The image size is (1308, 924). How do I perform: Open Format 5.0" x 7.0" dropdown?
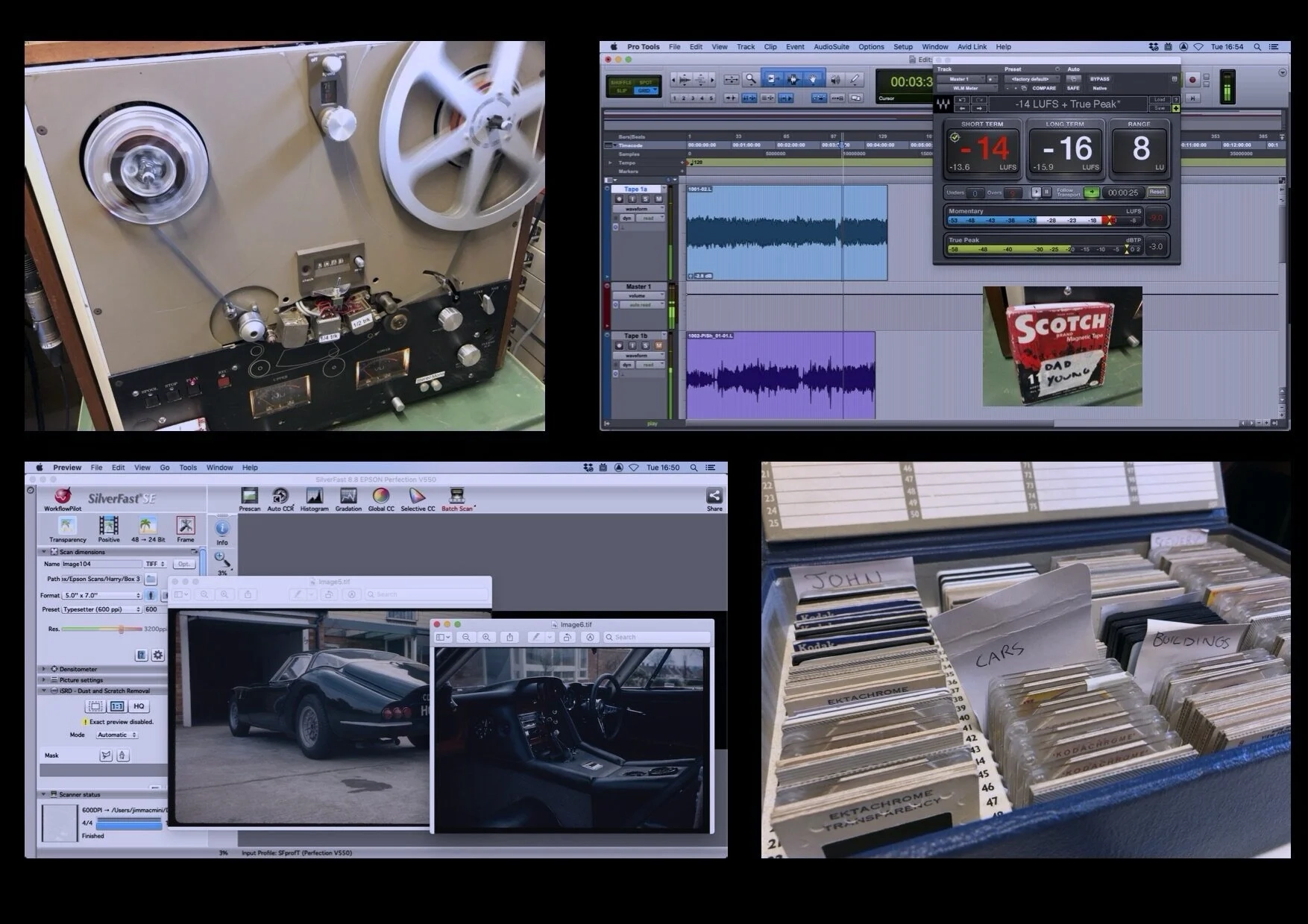[101, 596]
